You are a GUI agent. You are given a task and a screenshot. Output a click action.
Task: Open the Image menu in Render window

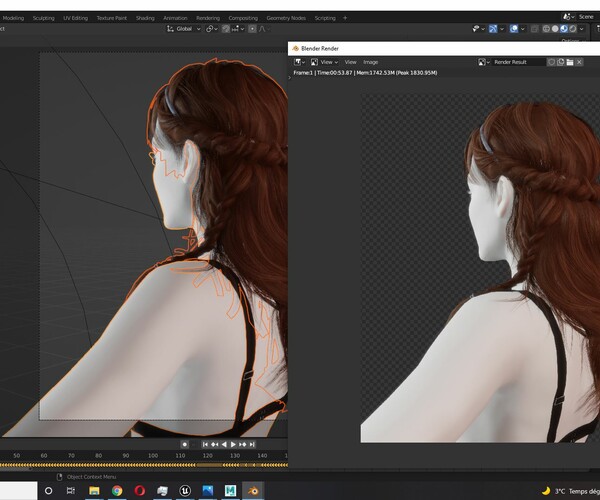370,62
